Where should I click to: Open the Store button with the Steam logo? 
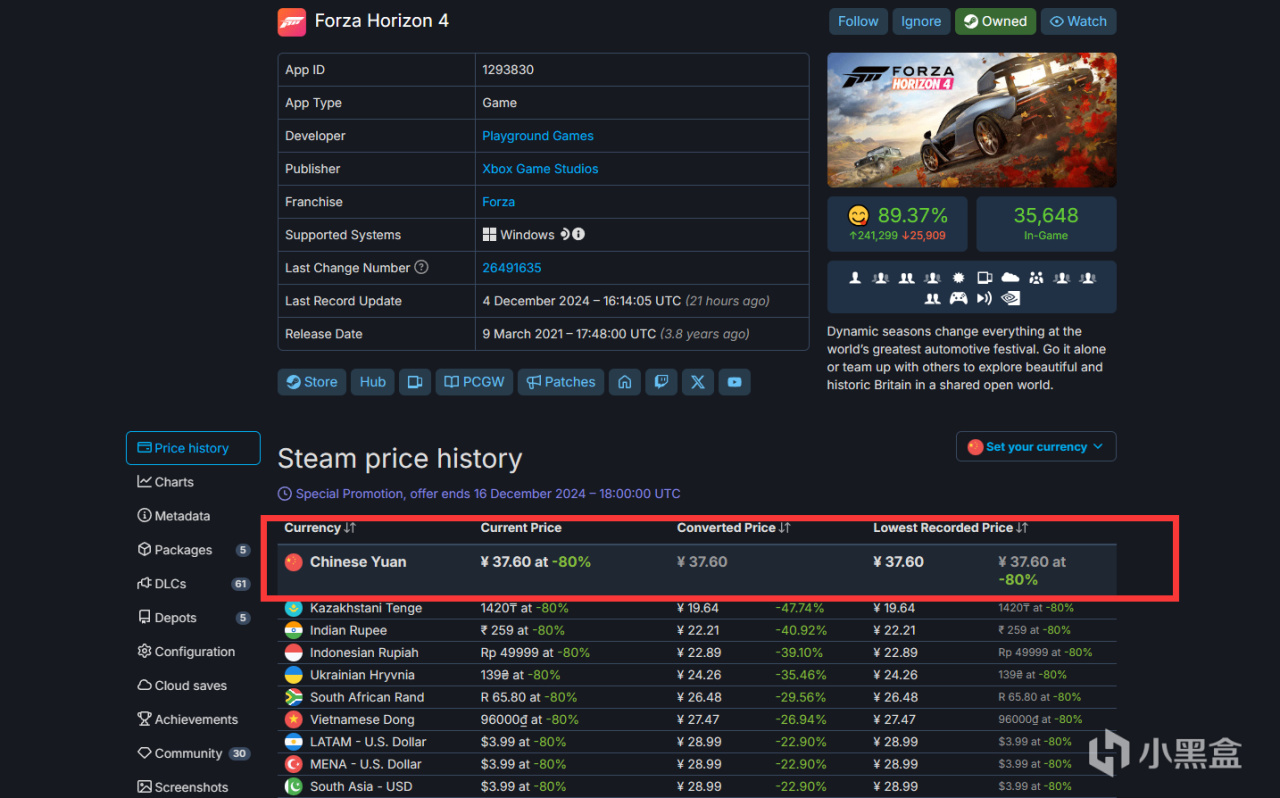[312, 382]
